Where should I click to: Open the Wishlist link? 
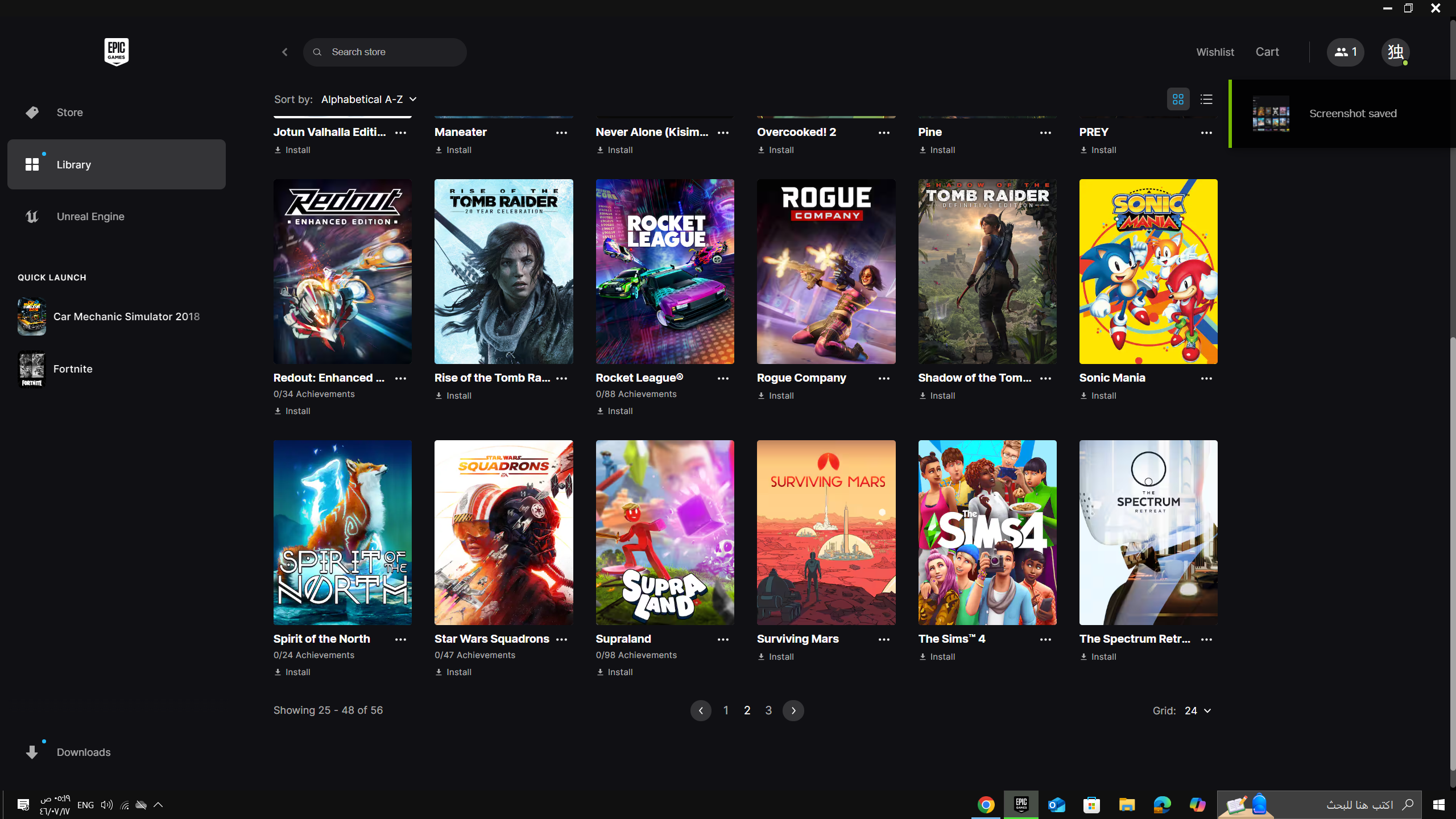1215,52
